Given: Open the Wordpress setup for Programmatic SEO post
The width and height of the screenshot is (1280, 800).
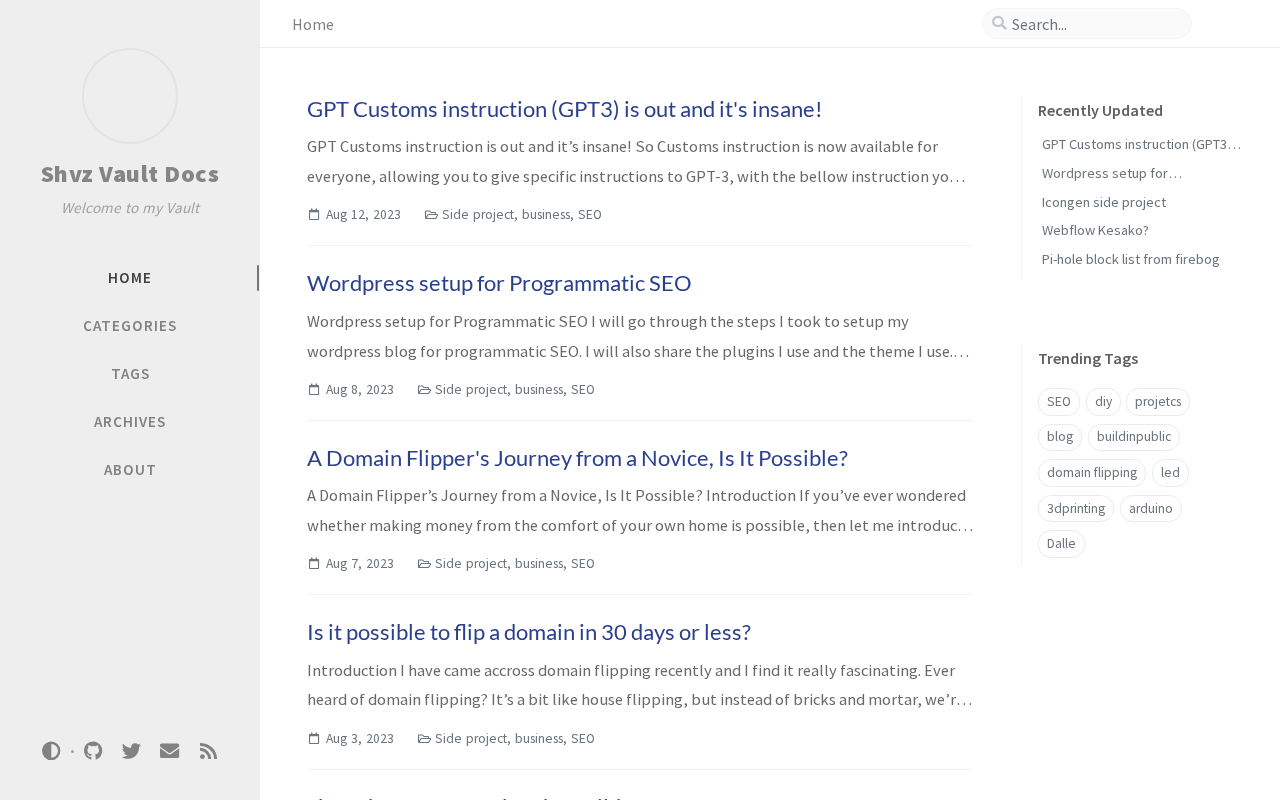Looking at the screenshot, I should (499, 283).
